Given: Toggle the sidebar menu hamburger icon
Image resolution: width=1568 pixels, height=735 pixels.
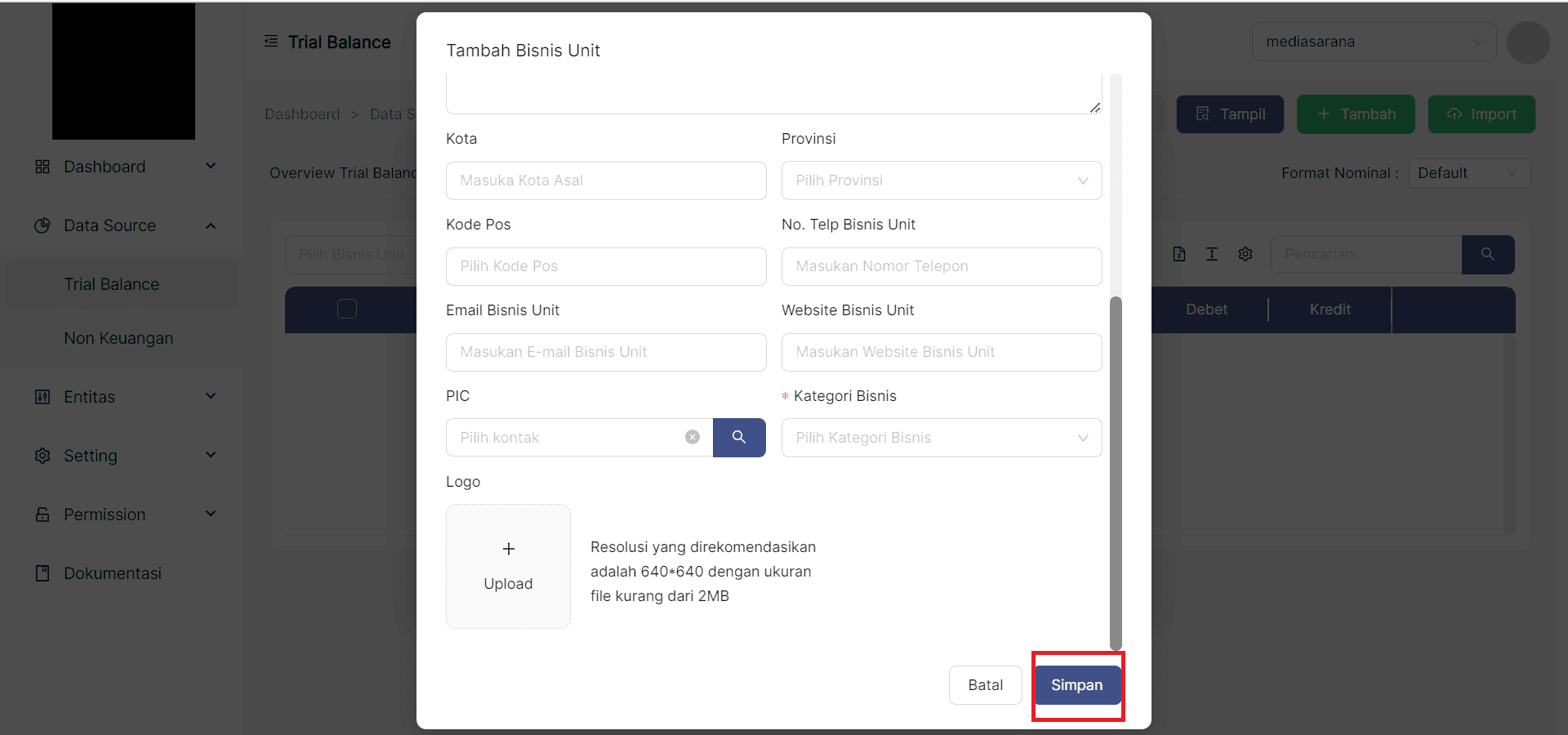Looking at the screenshot, I should tap(271, 42).
